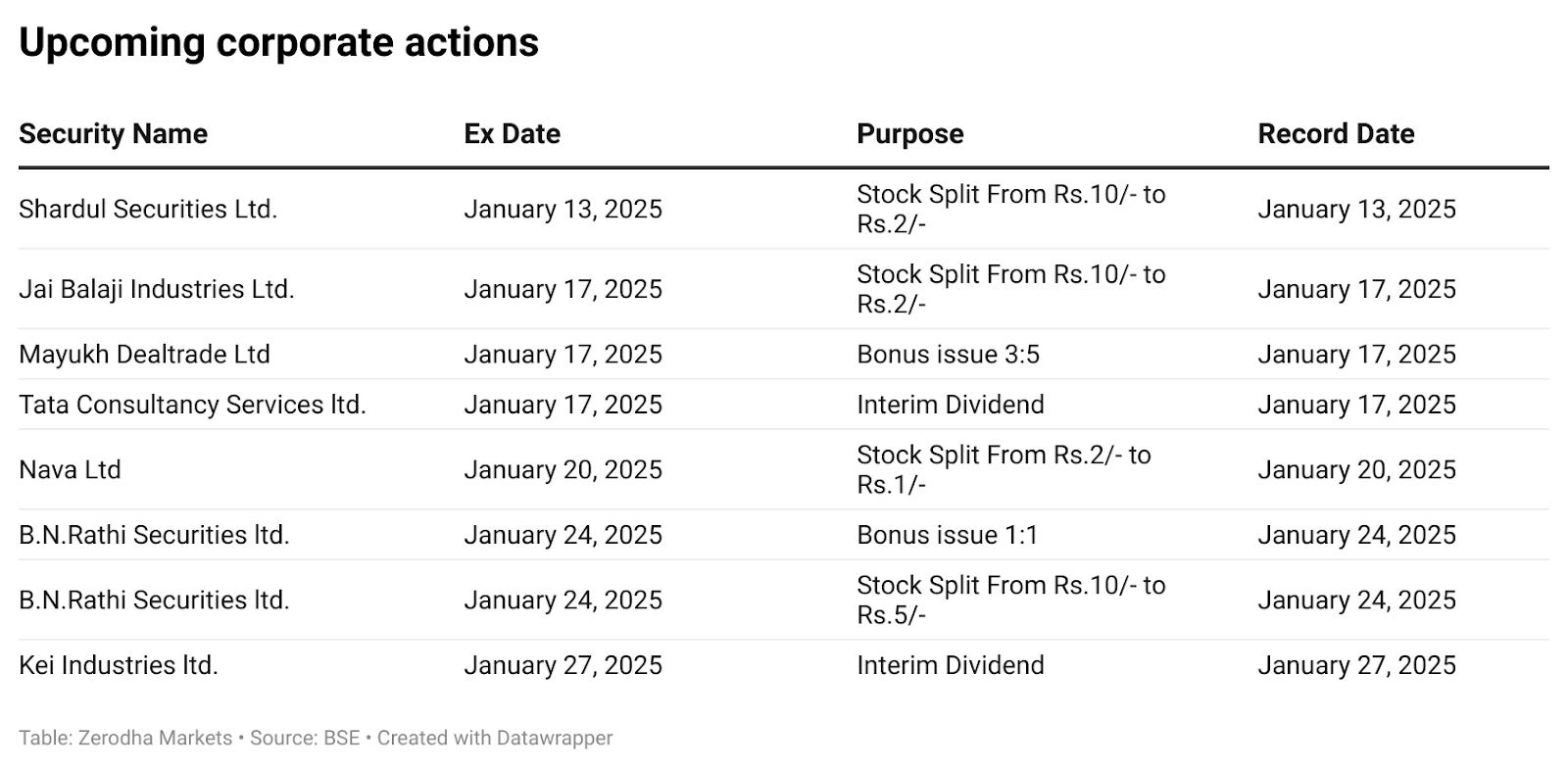Click Stock Split Rs.2/- to Rs.1/- cell
This screenshot has width=1568, height=769.
(x=1004, y=469)
